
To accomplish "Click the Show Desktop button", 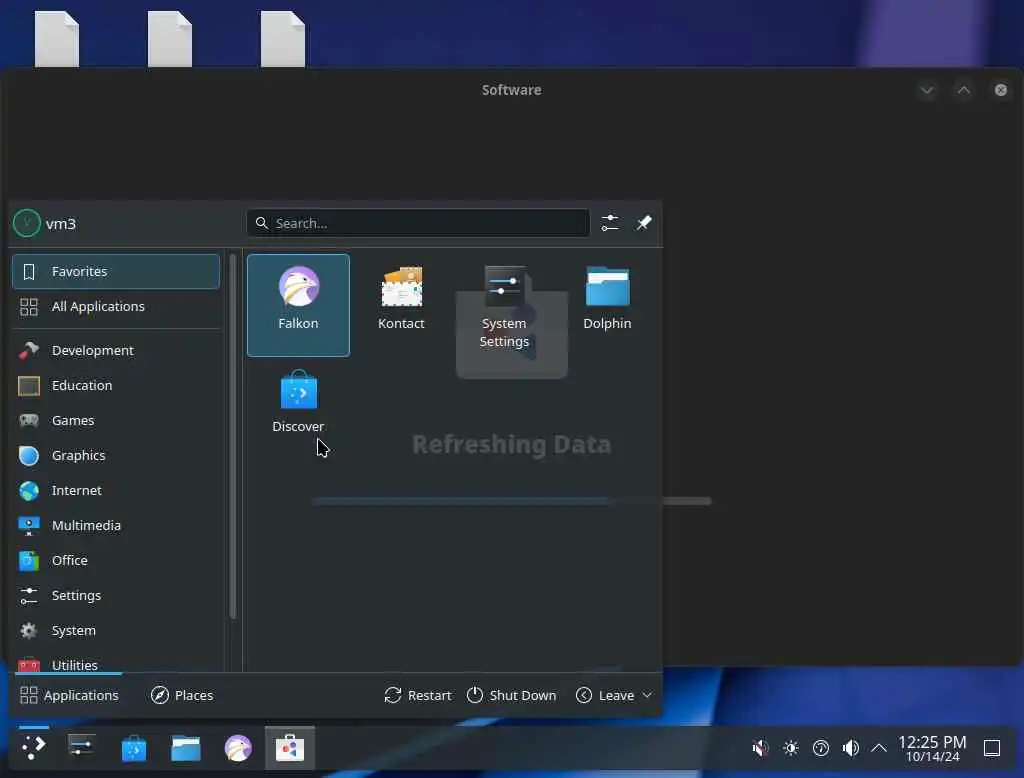I will 992,748.
